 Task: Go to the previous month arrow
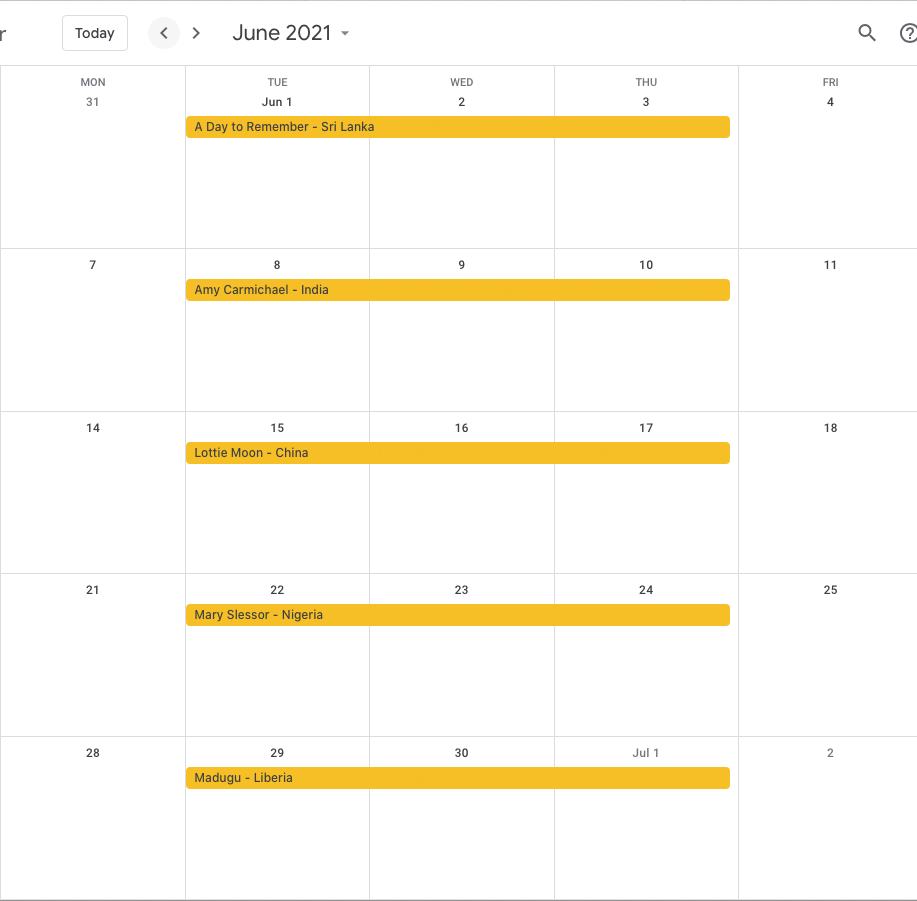[x=164, y=33]
